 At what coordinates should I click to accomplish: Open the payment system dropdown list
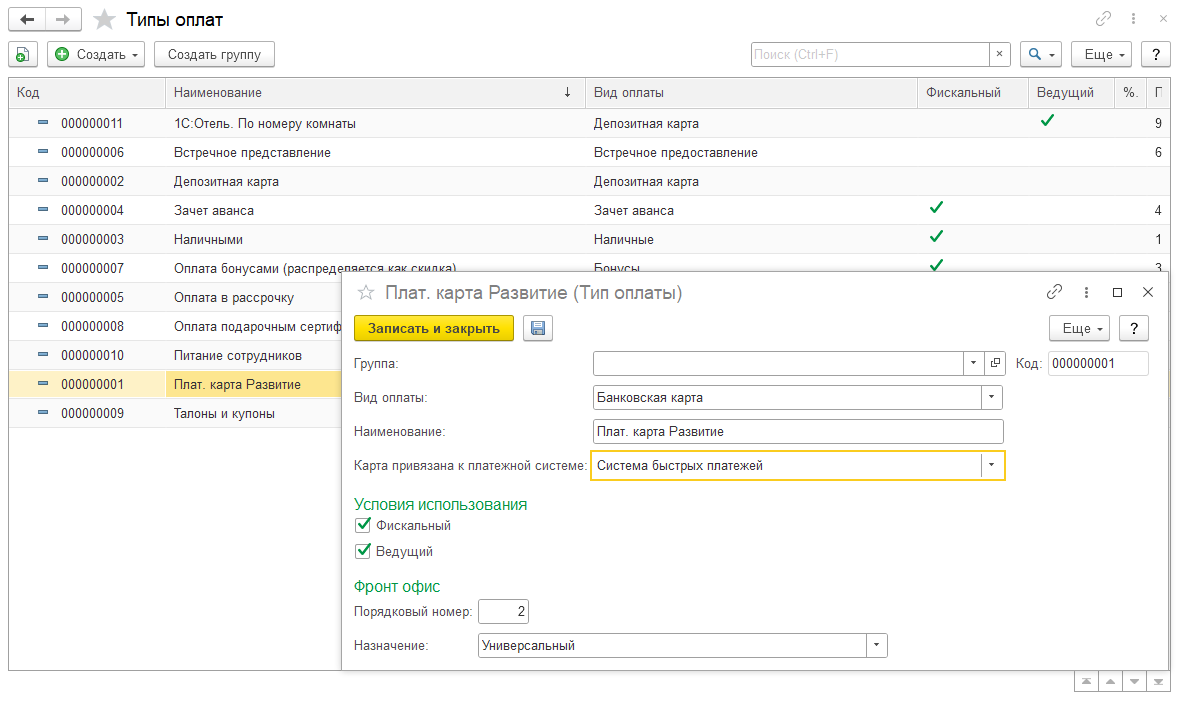(x=991, y=465)
